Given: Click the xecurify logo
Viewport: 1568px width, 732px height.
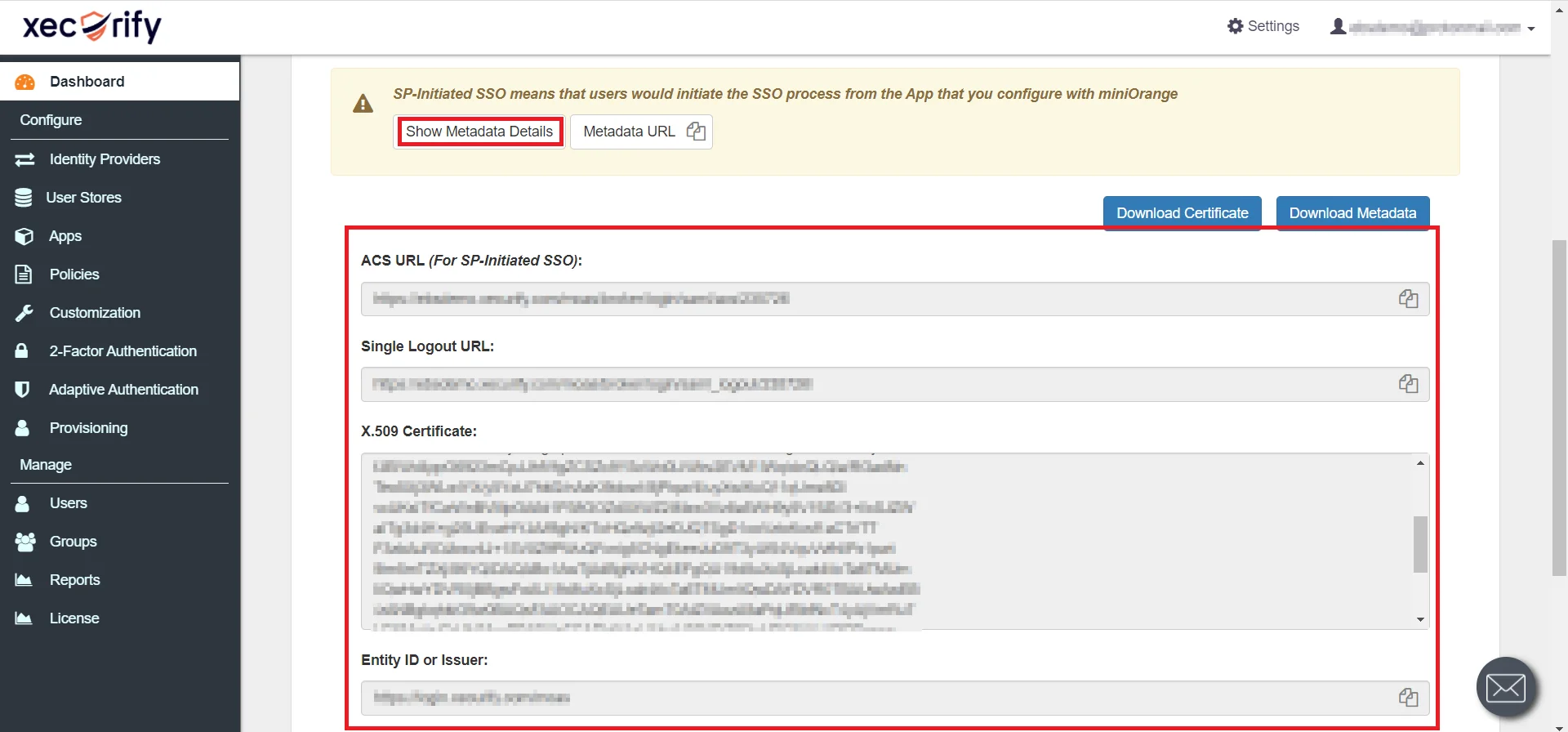Looking at the screenshot, I should tap(92, 26).
